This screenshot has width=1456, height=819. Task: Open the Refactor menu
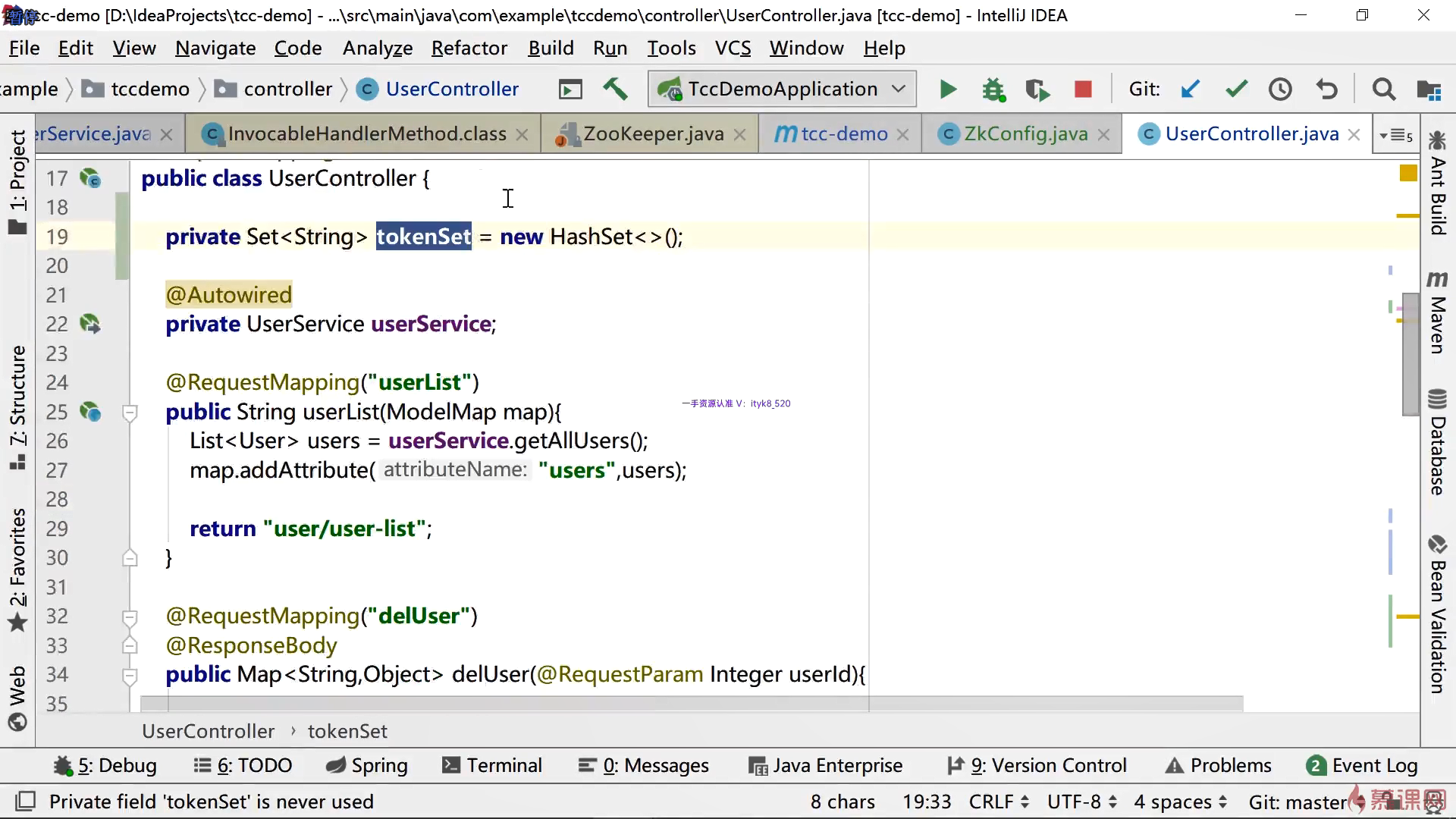[x=469, y=48]
